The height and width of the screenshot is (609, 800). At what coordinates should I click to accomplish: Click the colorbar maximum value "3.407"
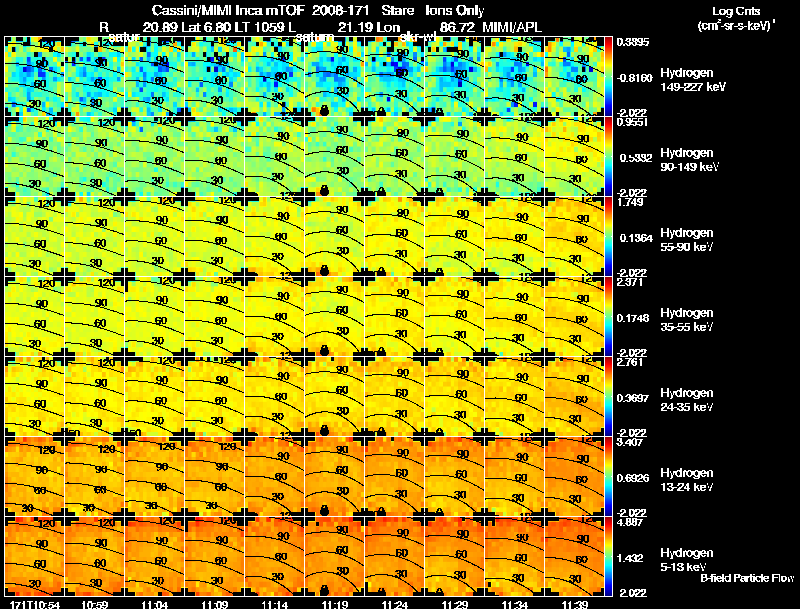pos(630,442)
